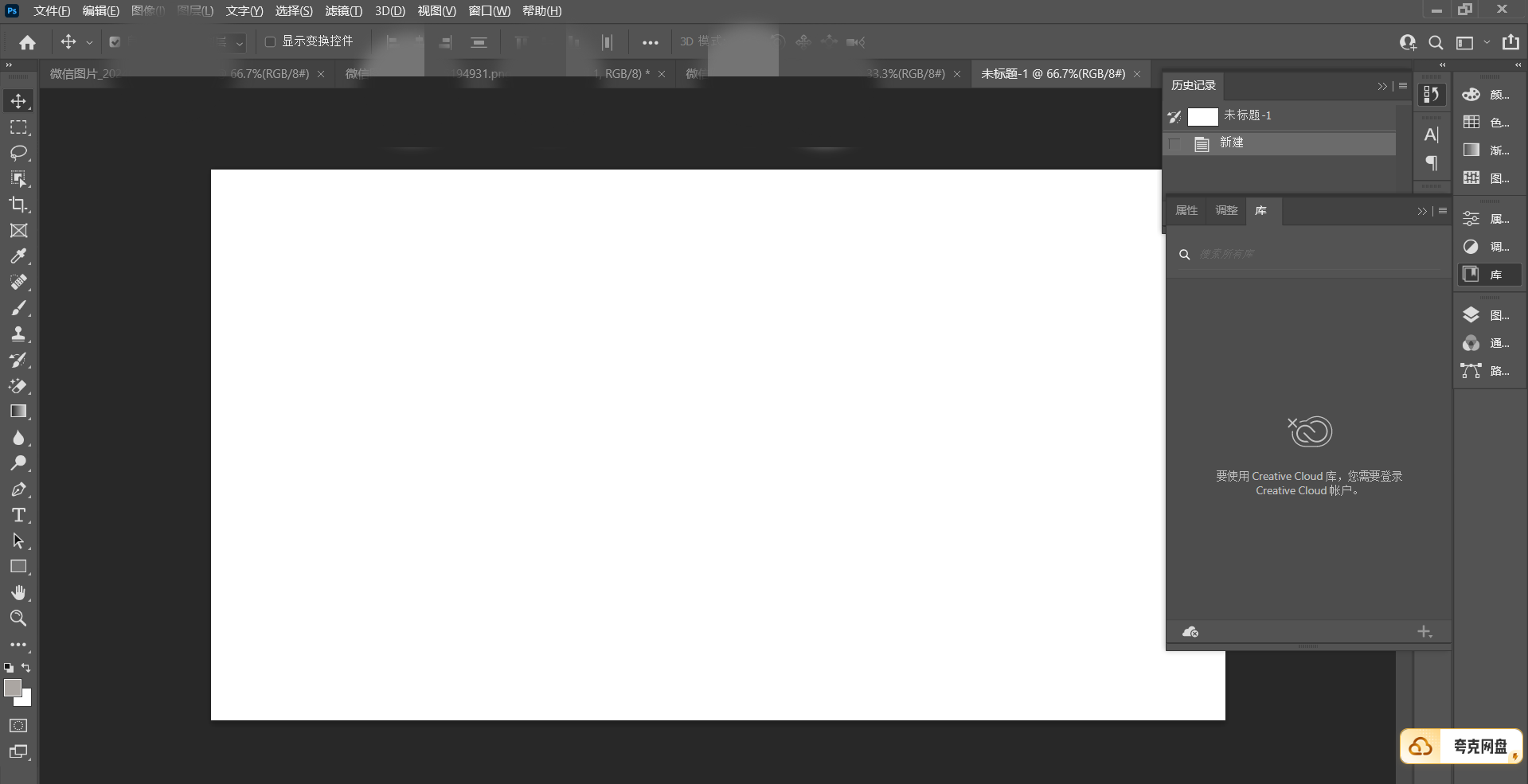Viewport: 1528px width, 784px height.
Task: Select the Hand tool
Action: pos(18,593)
